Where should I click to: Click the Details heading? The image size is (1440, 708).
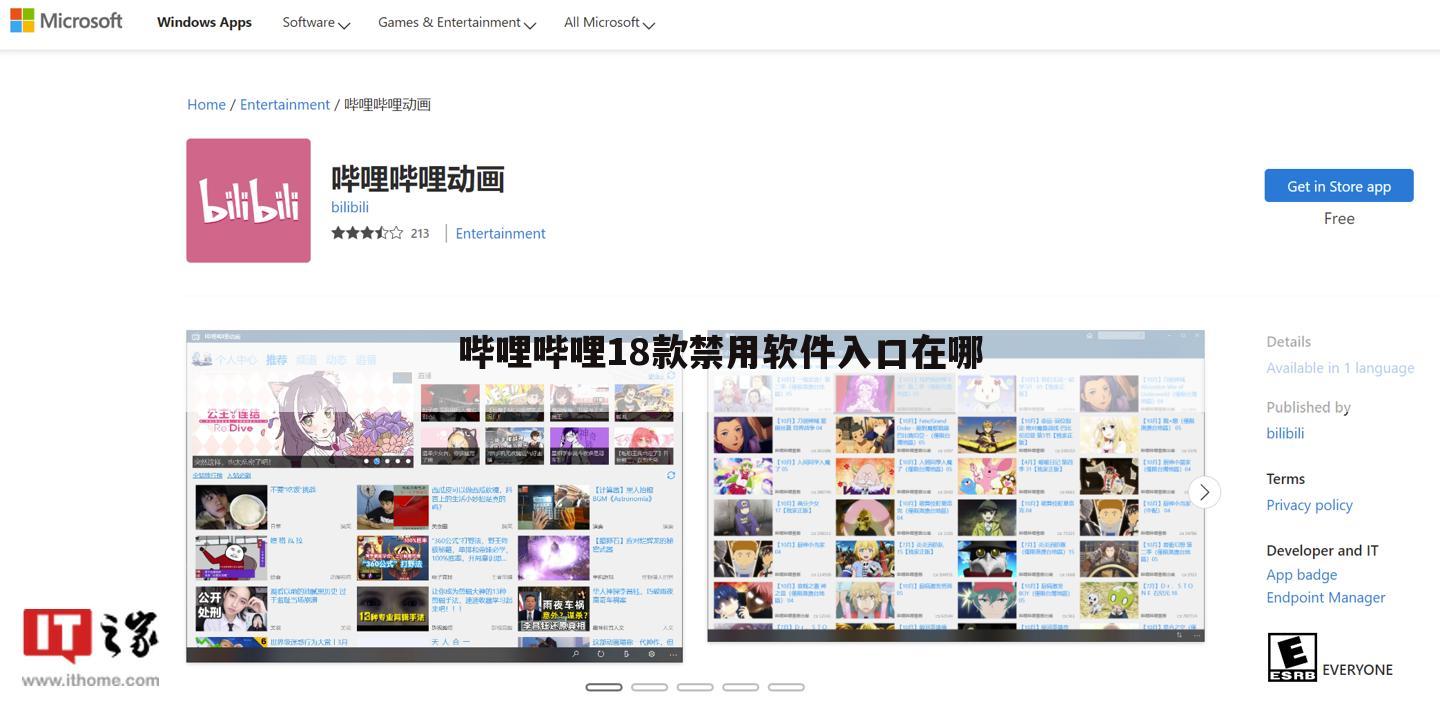[x=1288, y=342]
